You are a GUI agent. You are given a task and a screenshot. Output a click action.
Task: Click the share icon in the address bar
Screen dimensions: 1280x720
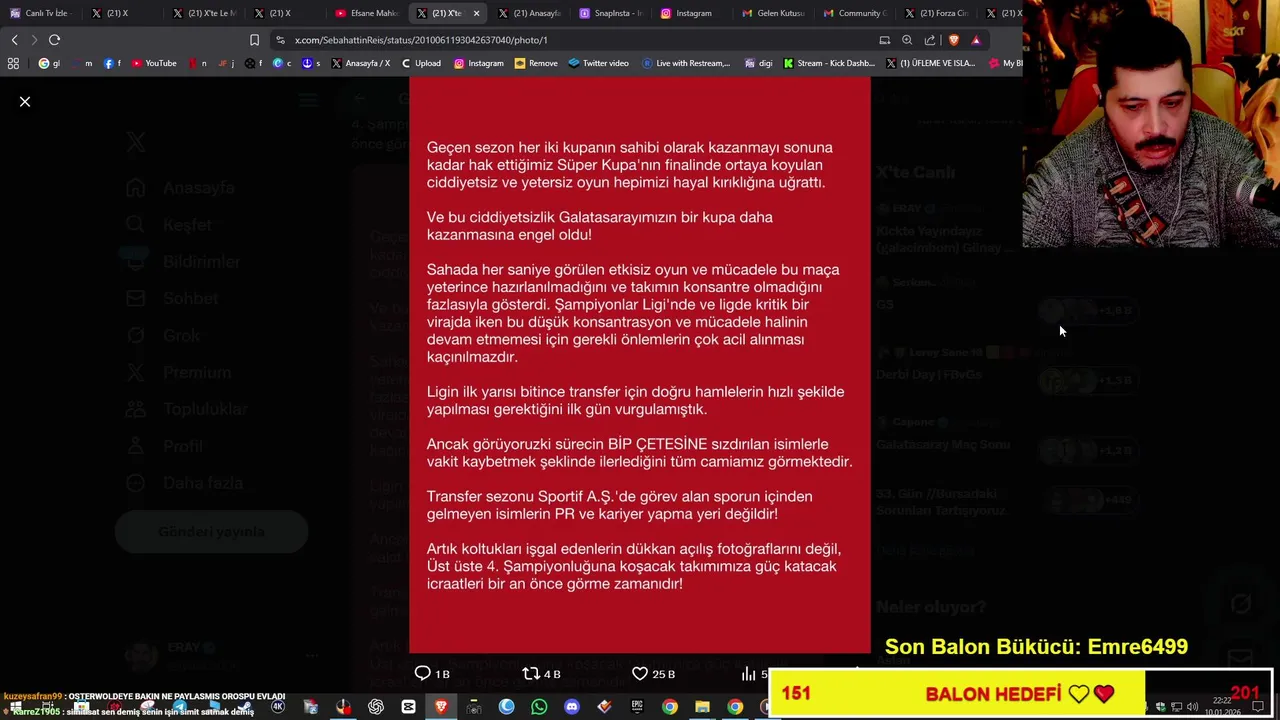coord(930,40)
